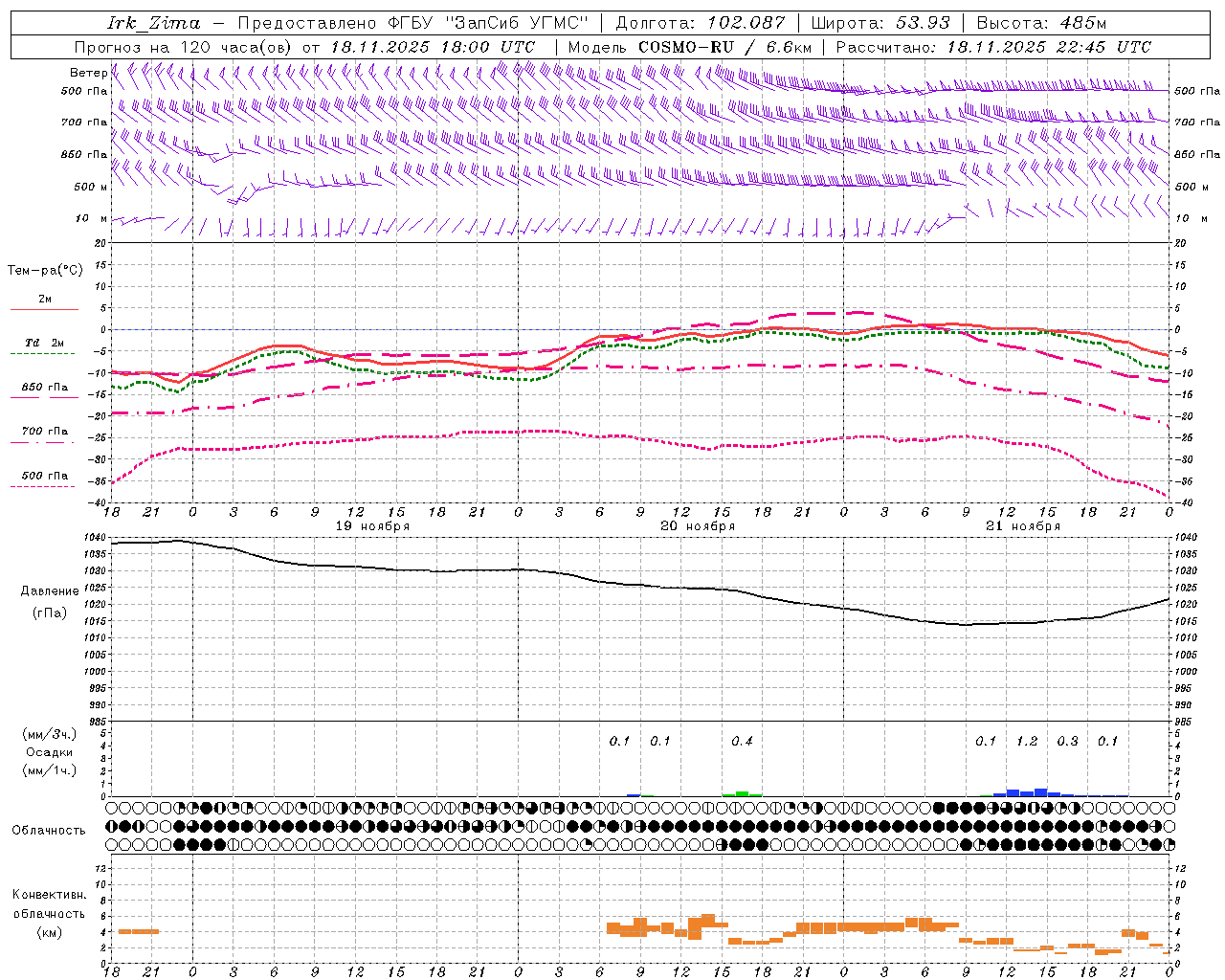
Task: Click the 10 м wind level label at left
Action: [91, 218]
